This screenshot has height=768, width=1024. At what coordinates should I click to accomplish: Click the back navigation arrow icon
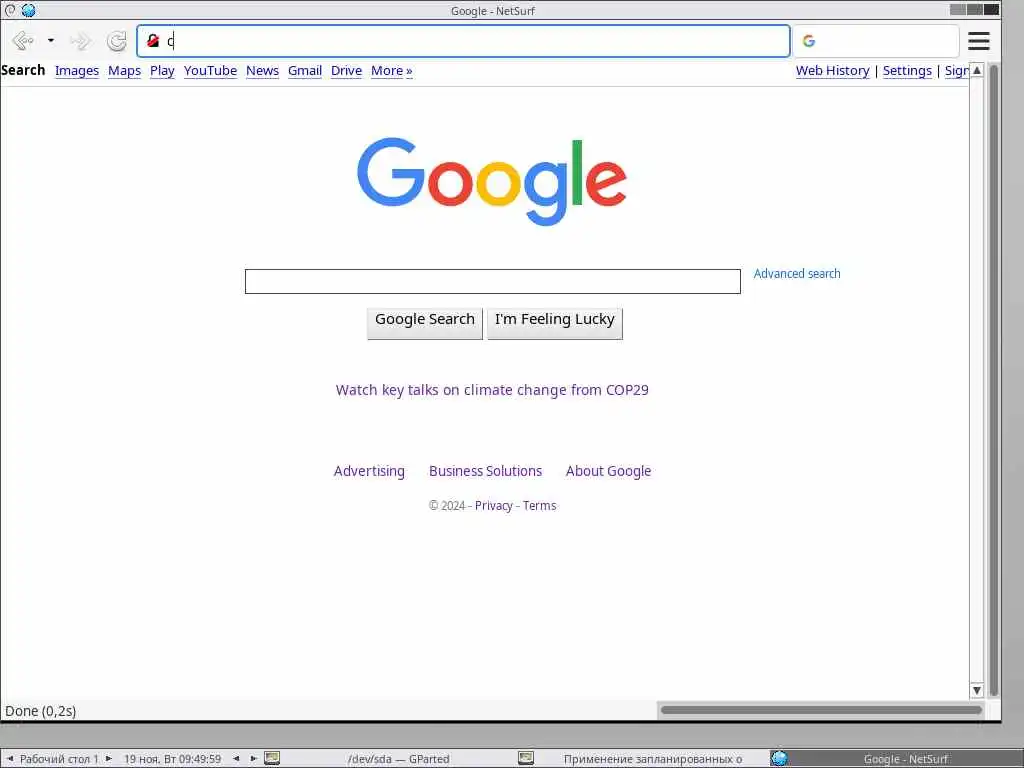[23, 41]
